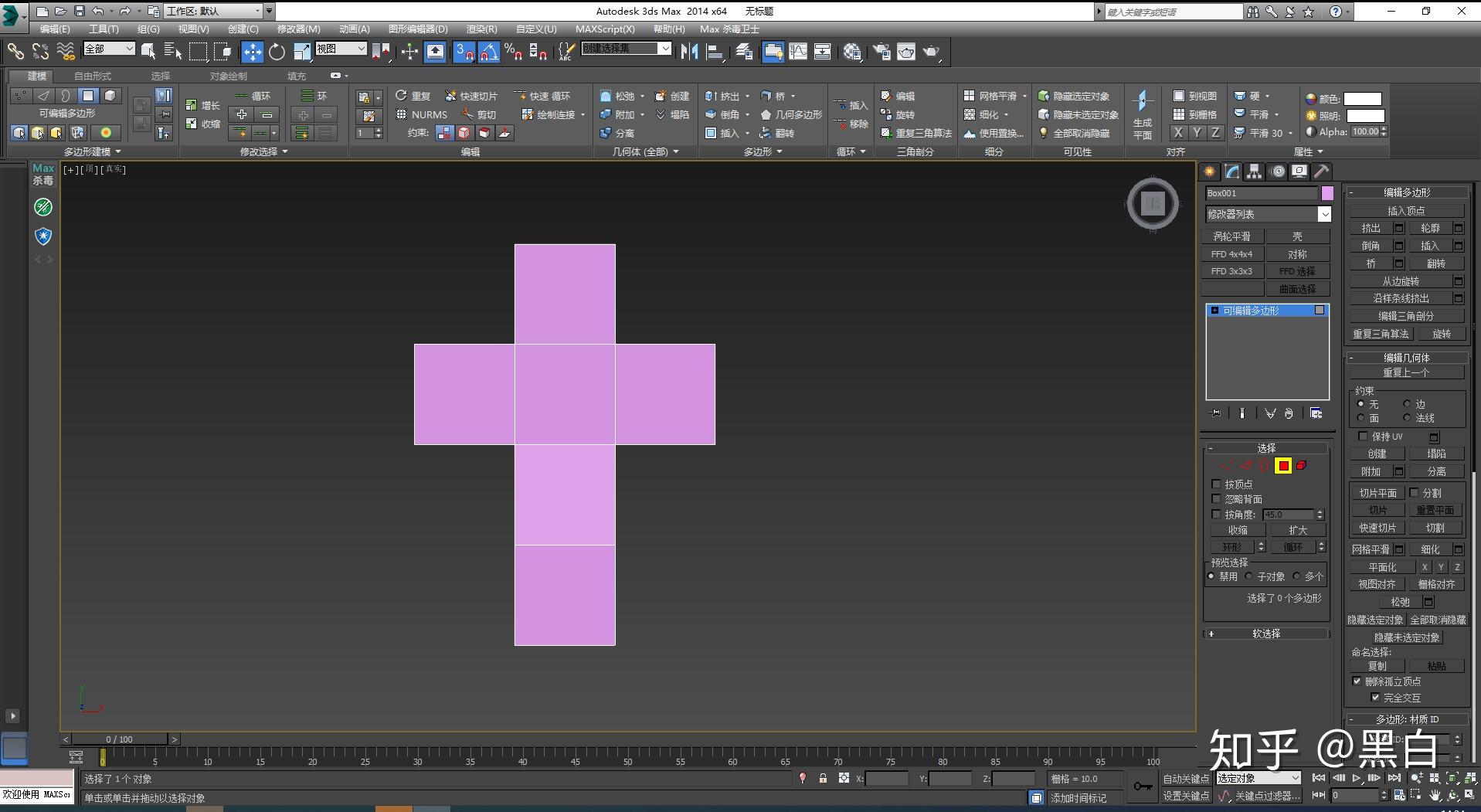Click the object color swatch for Box001
1481x812 pixels.
pos(1326,193)
